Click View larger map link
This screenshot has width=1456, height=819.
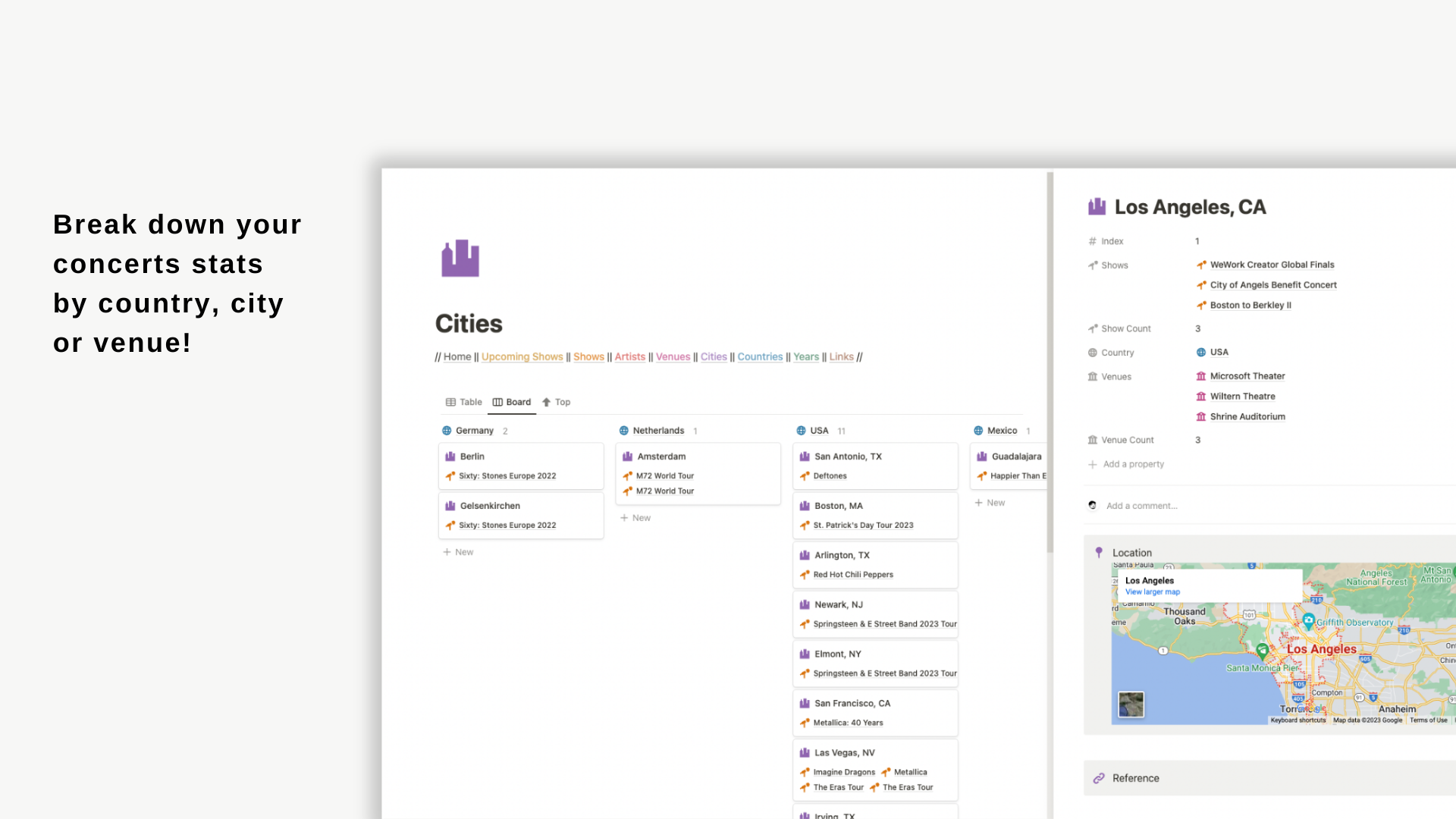(1152, 592)
